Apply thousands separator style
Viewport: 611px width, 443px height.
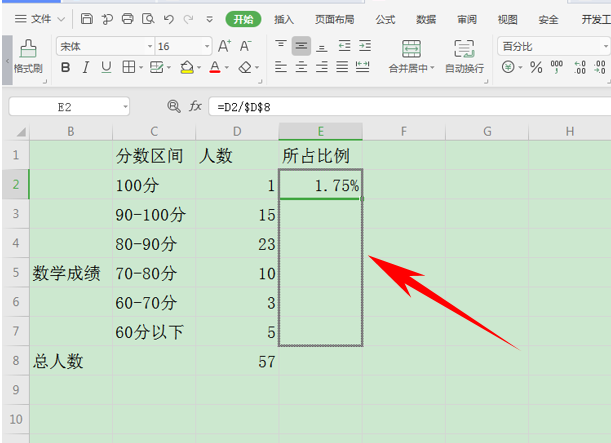click(x=556, y=67)
